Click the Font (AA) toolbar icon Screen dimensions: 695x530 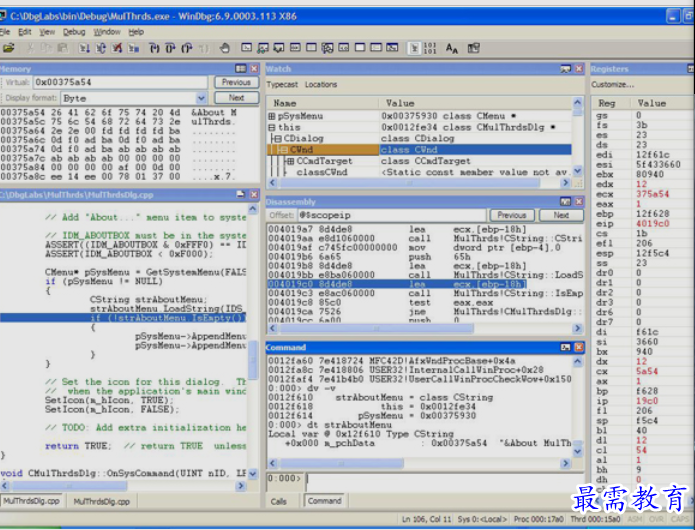coord(452,48)
